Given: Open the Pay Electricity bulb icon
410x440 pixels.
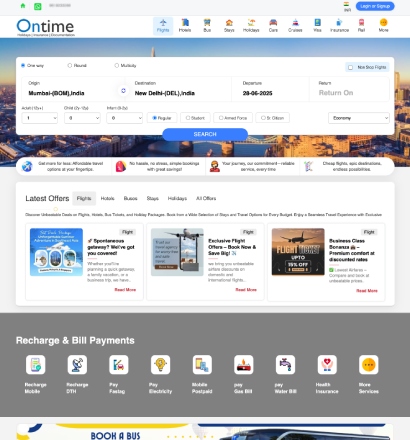Looking at the screenshot, I should point(160,364).
